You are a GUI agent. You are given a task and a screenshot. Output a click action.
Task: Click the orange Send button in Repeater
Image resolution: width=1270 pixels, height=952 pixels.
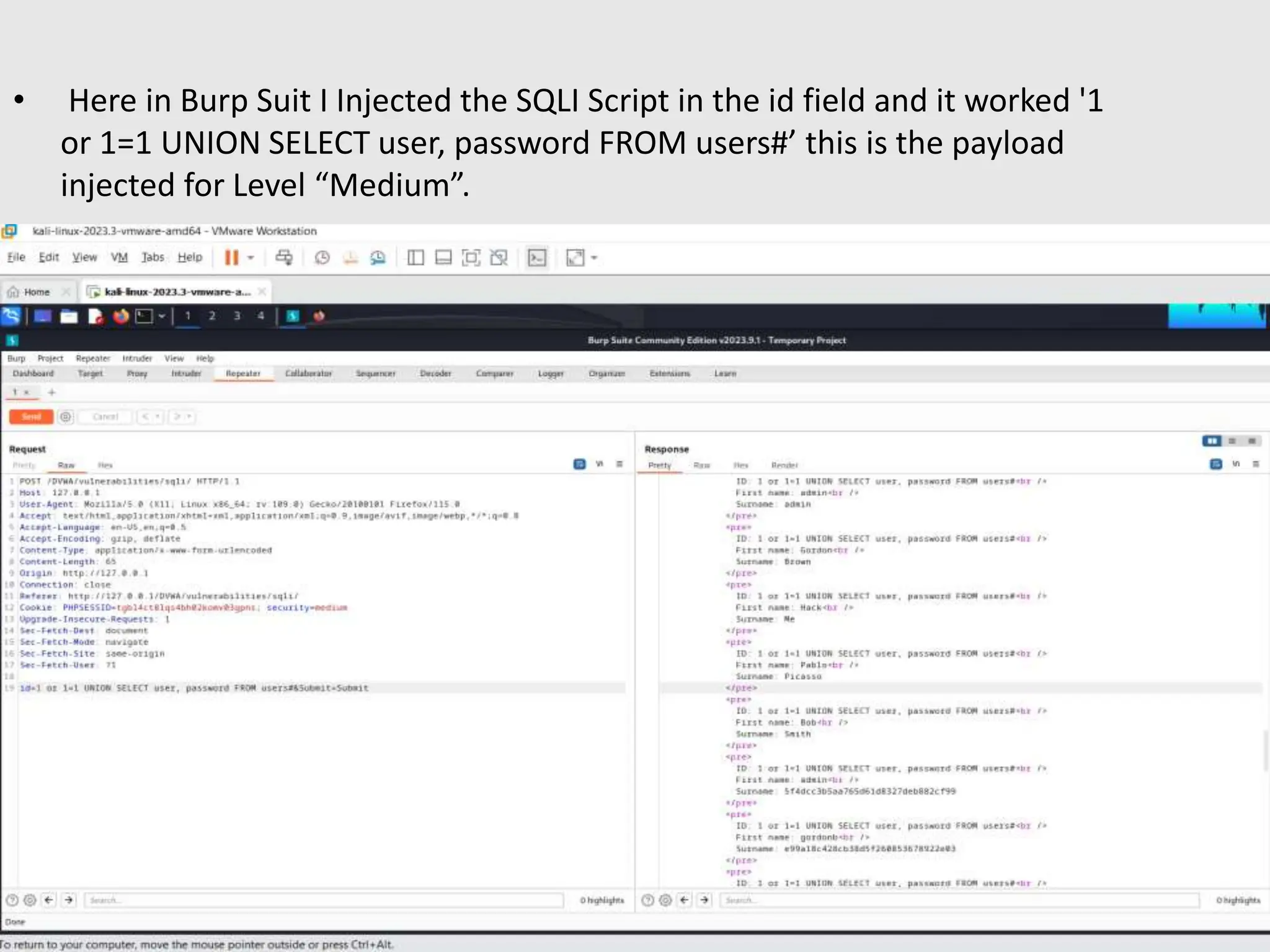(x=32, y=416)
